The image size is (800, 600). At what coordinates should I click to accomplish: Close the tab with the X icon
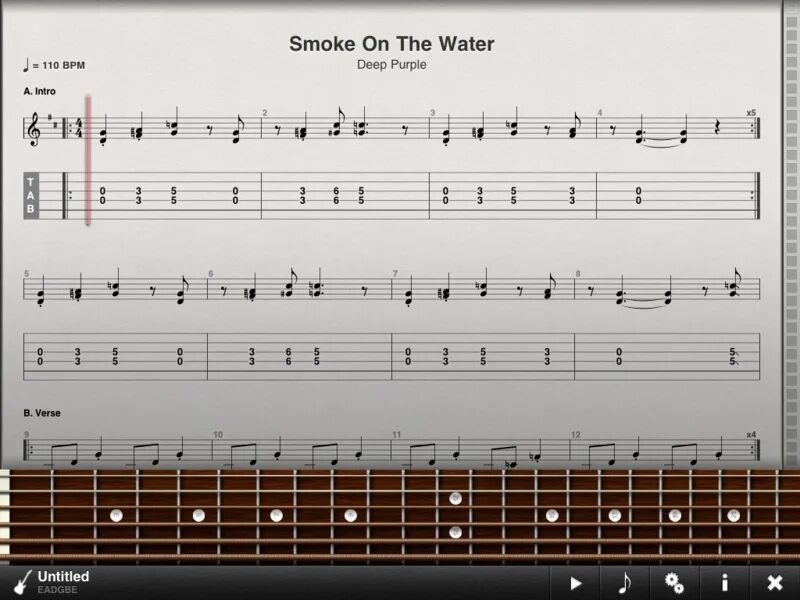775,583
